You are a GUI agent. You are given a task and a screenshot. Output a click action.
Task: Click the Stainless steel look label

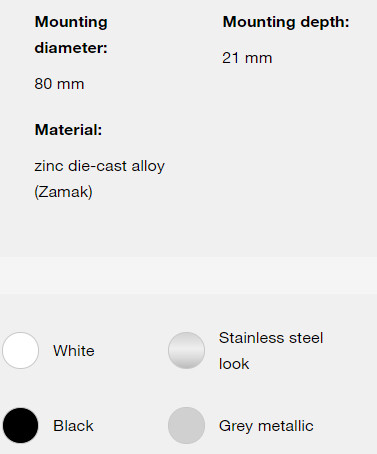[x=271, y=351]
